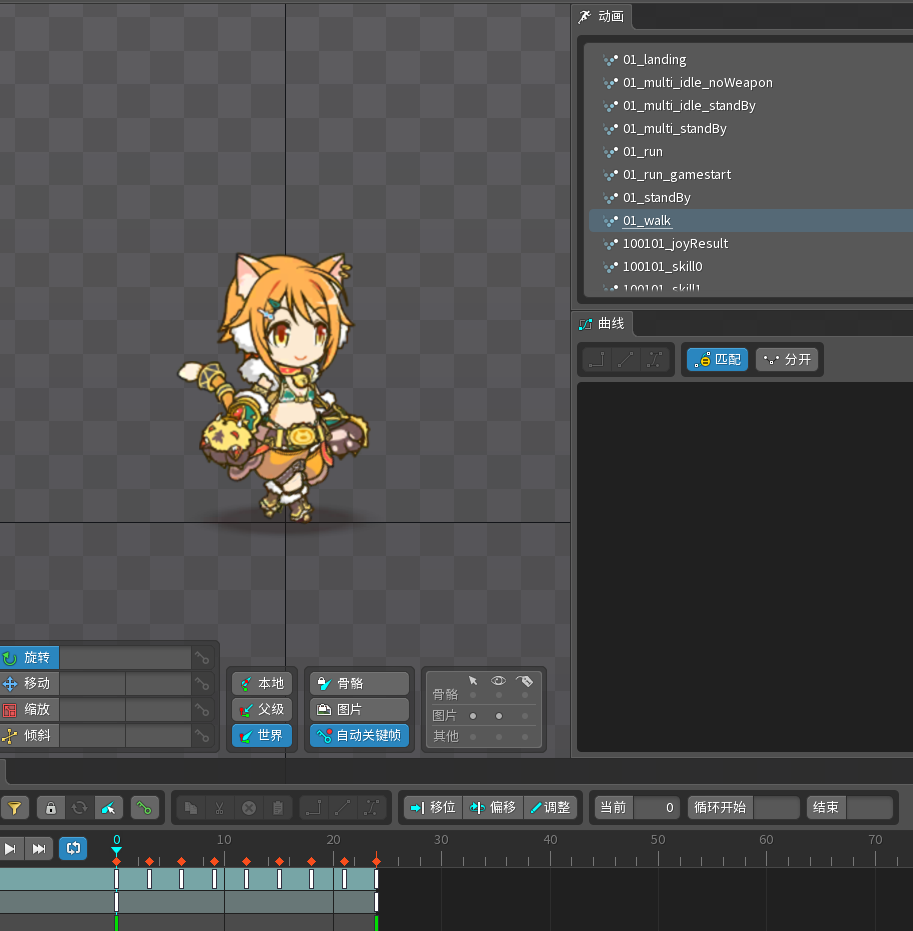Toggle 世界 (World) axes mode
Screen dimensions: 913x931
(x=262, y=736)
